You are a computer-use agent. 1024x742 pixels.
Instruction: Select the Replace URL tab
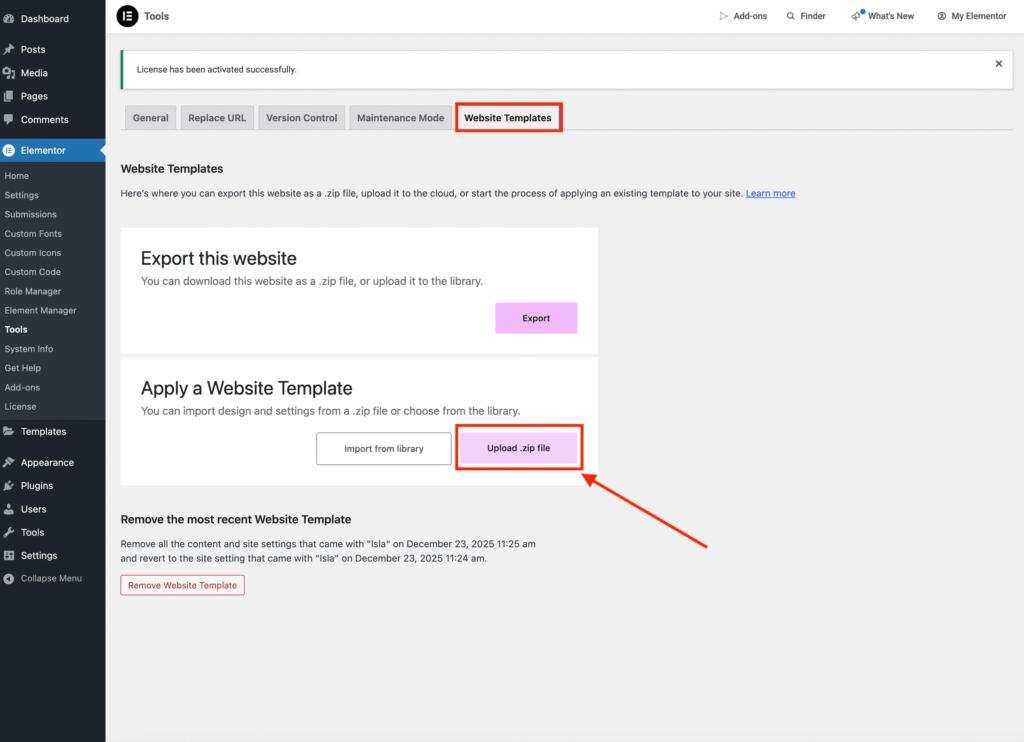coord(217,118)
